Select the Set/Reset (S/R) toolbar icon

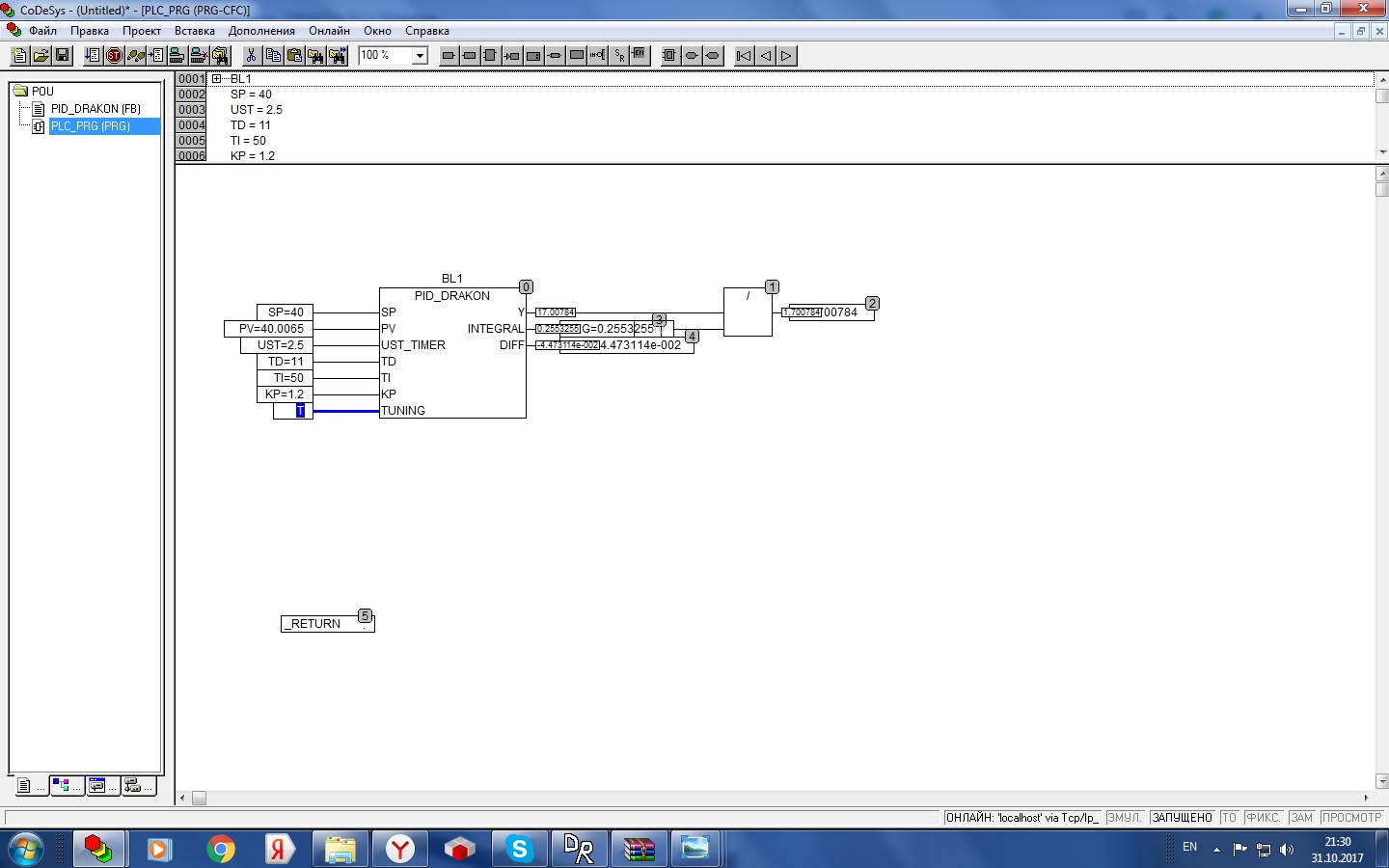618,56
